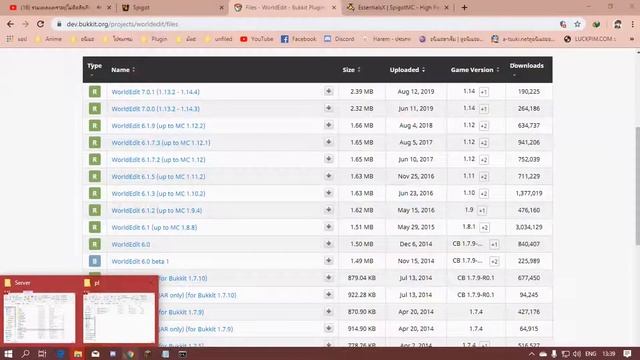Click the address bar URL field
Screen dimensions: 640x360
(x=306, y=24)
